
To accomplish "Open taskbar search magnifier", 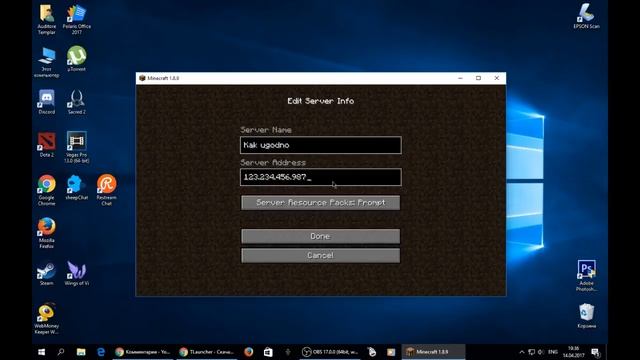I will point(61,352).
